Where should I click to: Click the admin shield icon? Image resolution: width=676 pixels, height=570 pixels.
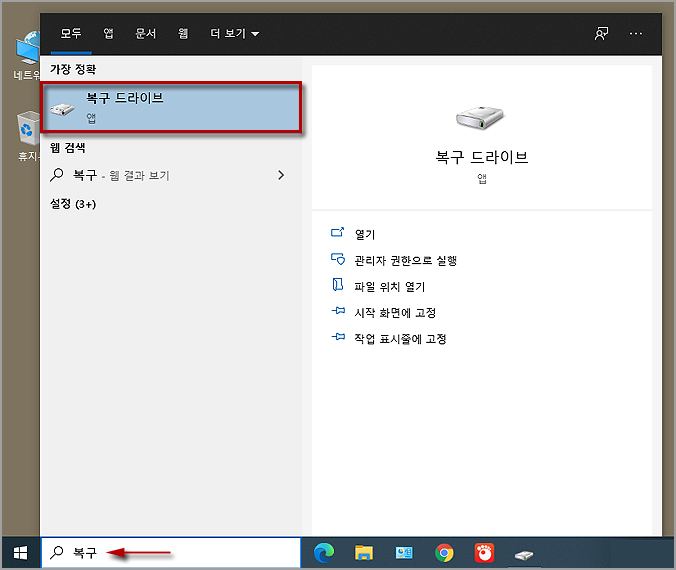pyautogui.click(x=338, y=259)
